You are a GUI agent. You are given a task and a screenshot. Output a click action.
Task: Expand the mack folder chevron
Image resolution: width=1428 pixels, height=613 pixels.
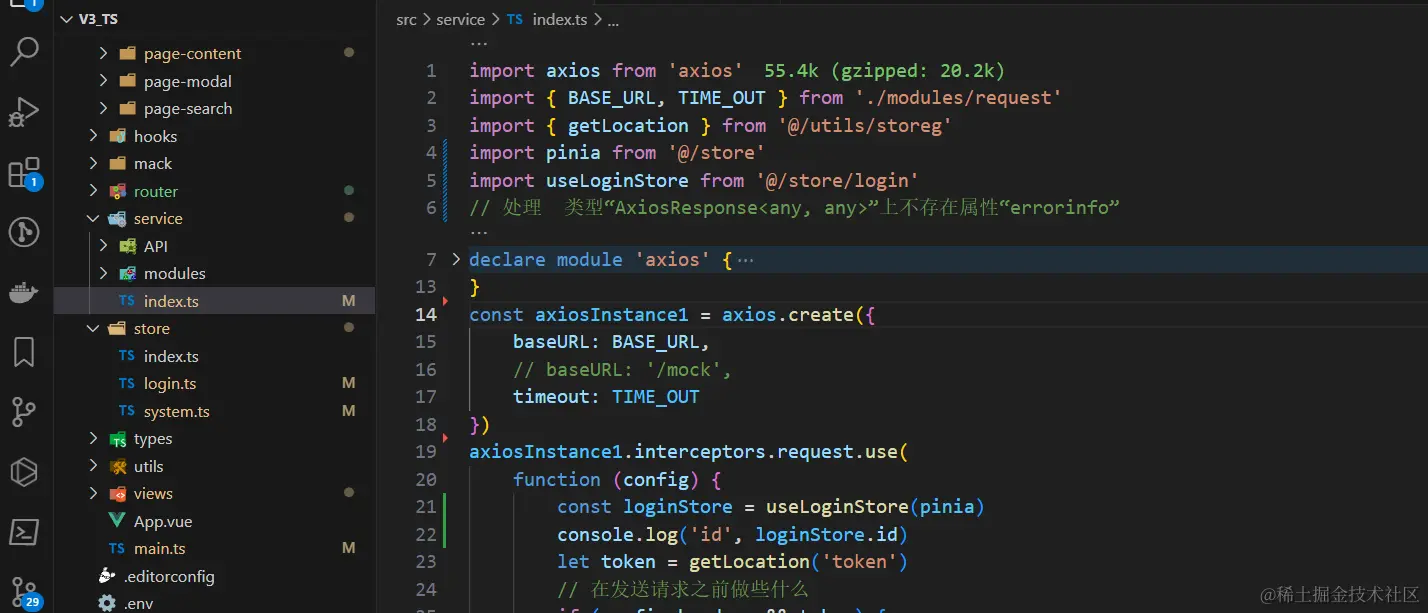click(93, 163)
